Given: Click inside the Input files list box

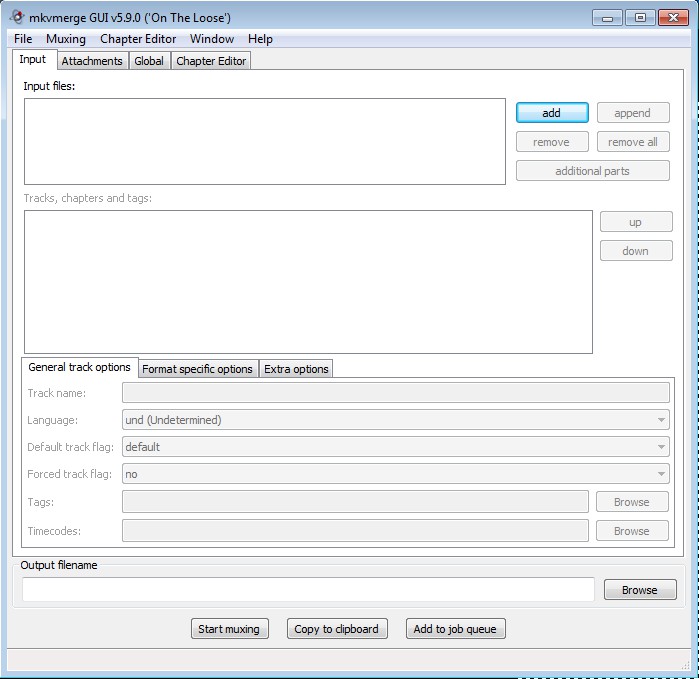Looking at the screenshot, I should coord(265,141).
